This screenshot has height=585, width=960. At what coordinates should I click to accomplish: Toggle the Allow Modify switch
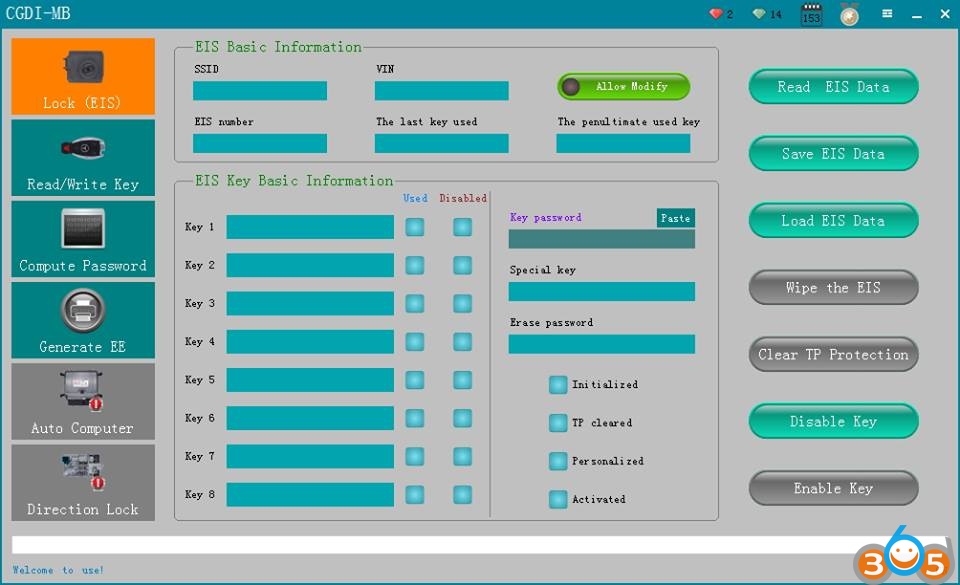coord(624,87)
